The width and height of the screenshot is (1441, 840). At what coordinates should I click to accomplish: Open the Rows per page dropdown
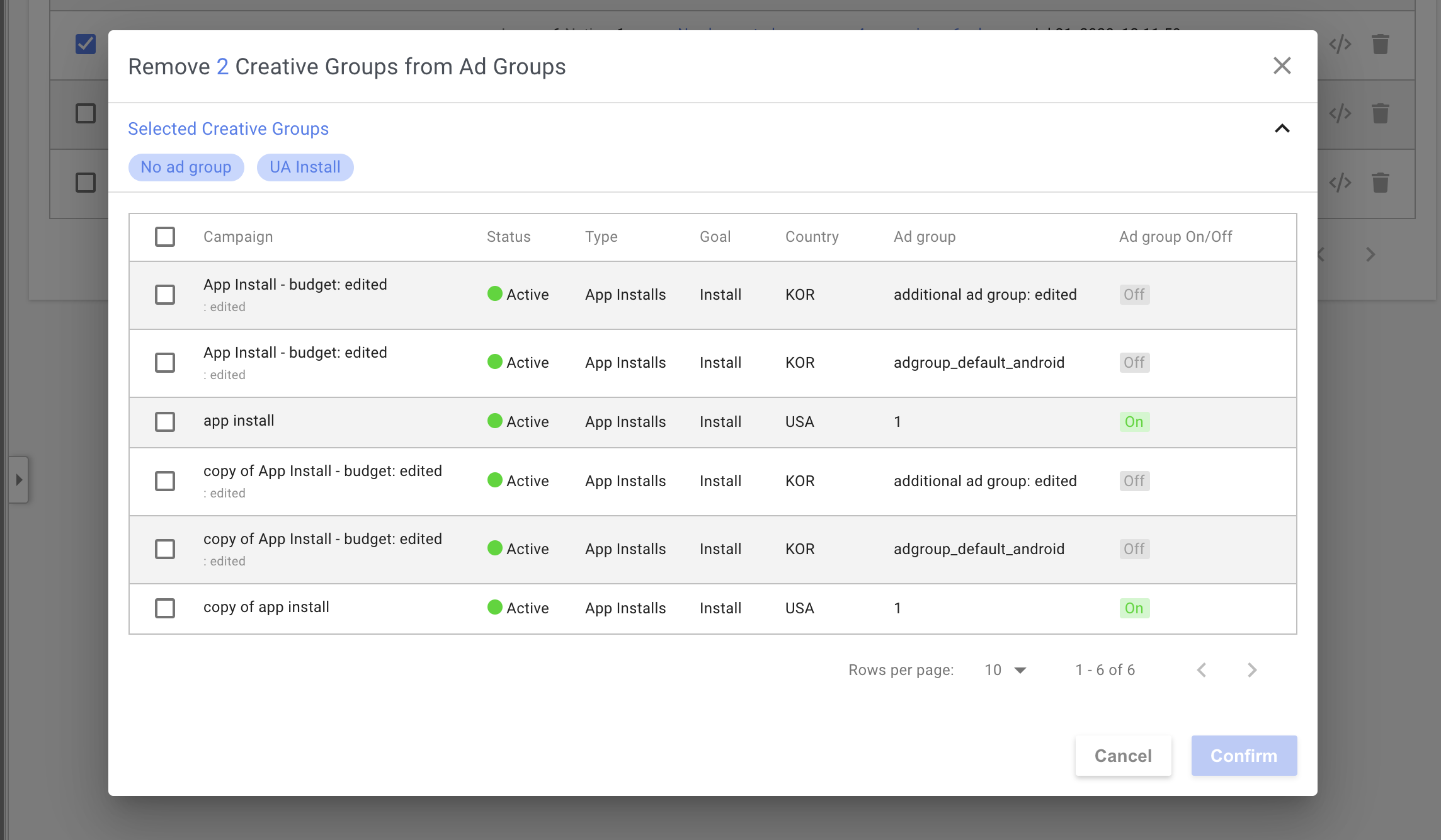click(1005, 670)
